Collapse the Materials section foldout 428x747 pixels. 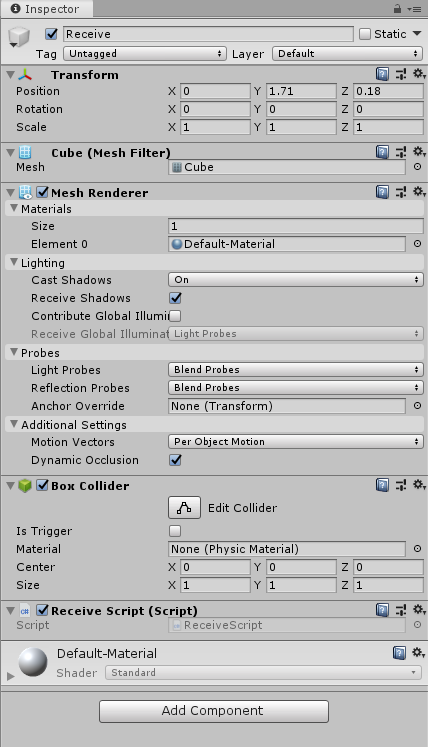pos(14,208)
